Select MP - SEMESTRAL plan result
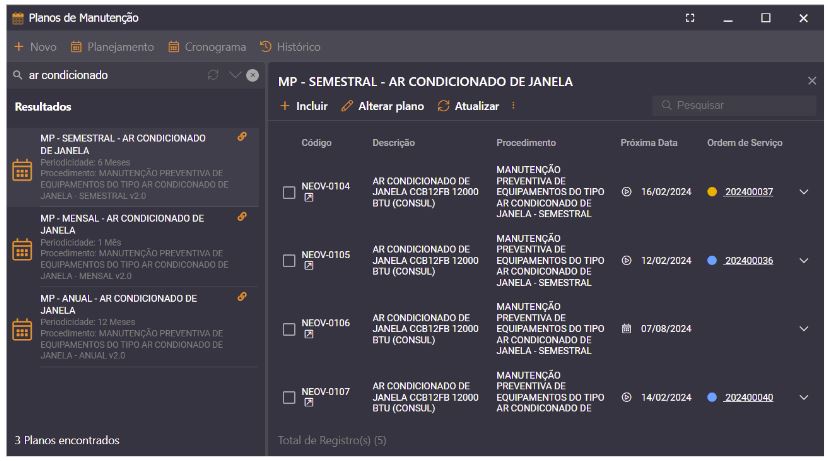This screenshot has width=828, height=461. (x=134, y=167)
